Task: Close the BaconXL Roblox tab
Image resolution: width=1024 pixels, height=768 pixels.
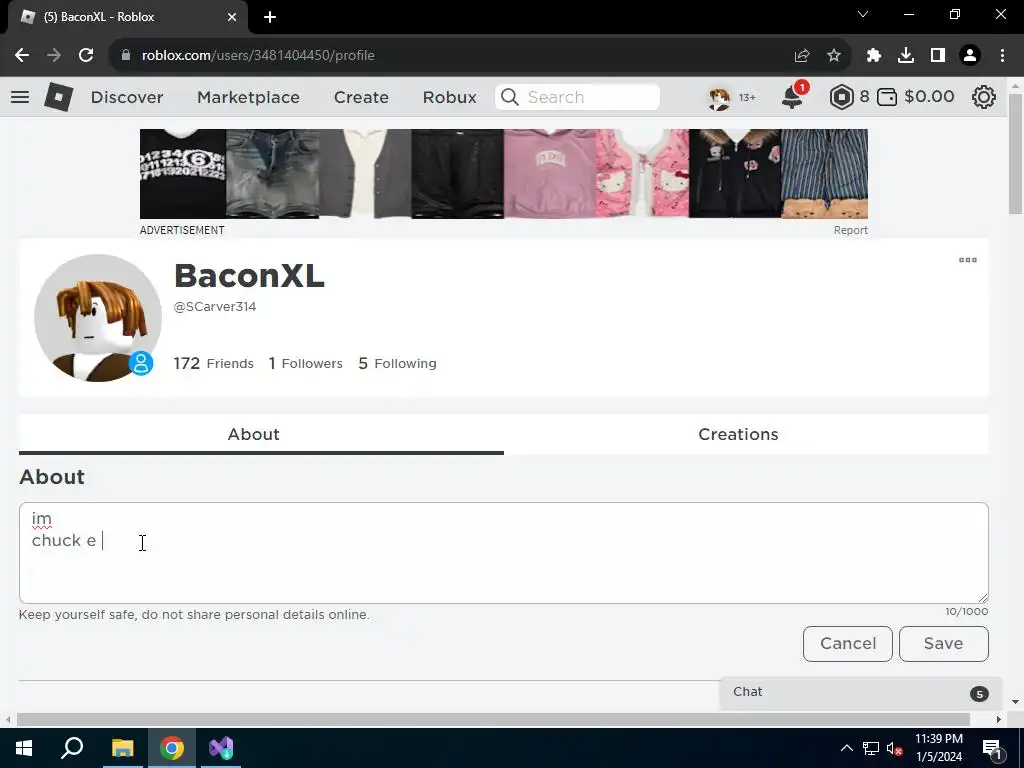Action: point(232,17)
